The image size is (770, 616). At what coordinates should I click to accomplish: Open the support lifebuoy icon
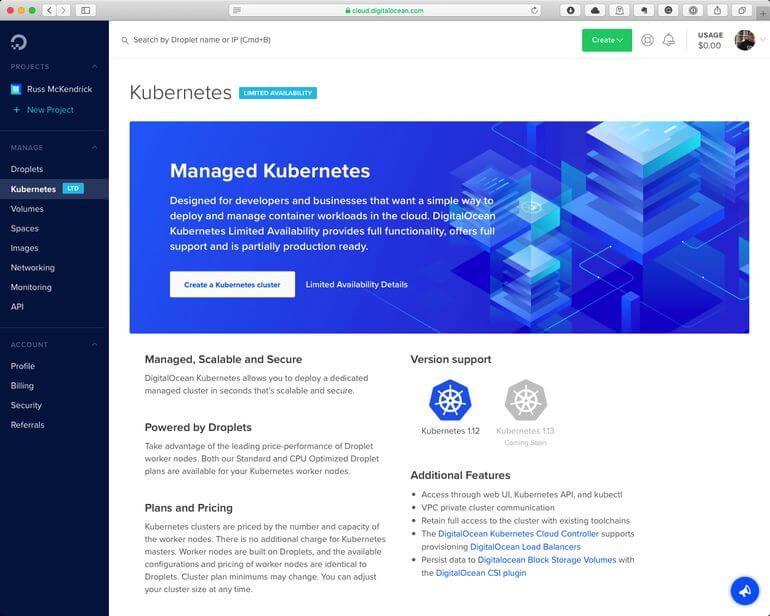pos(647,40)
